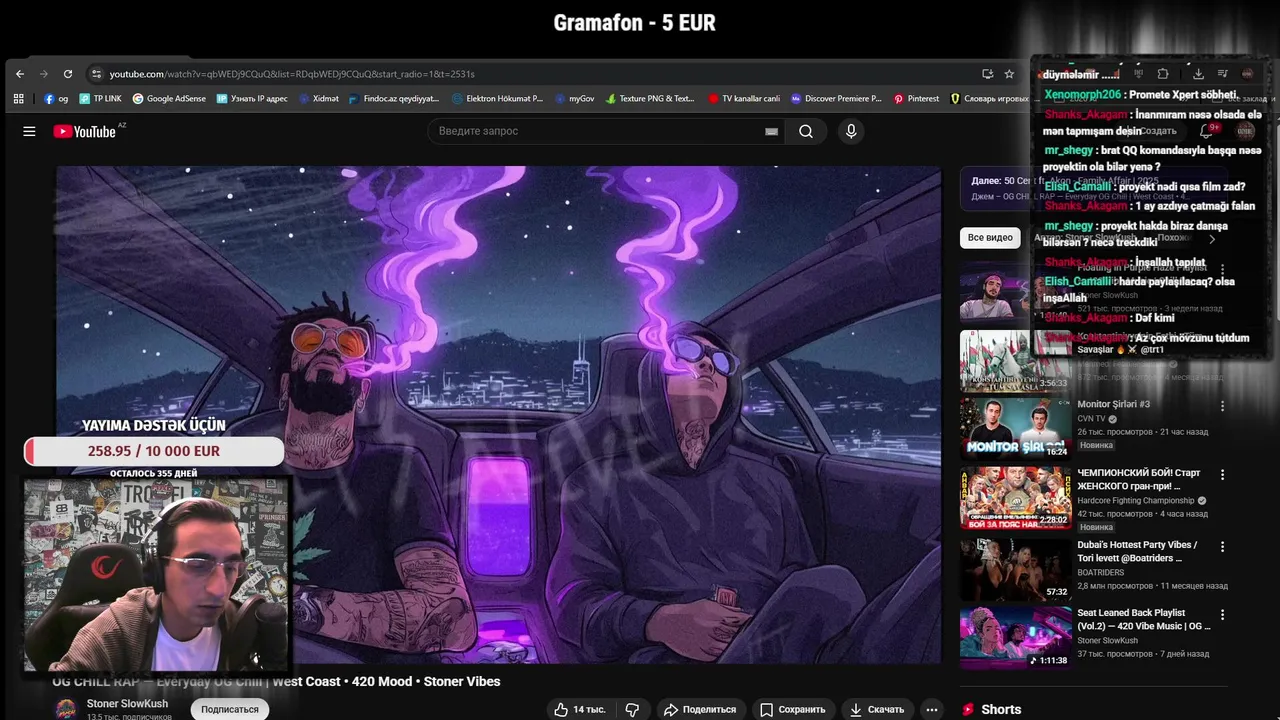
Task: Go forward using the browser forward arrow
Action: [44, 74]
